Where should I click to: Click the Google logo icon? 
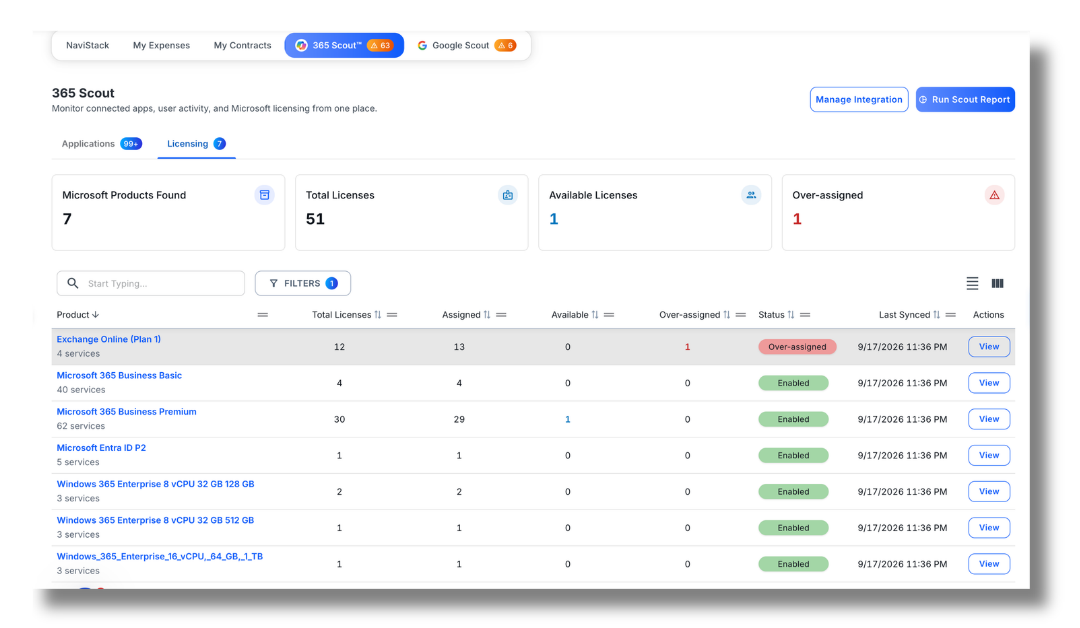pyautogui.click(x=422, y=45)
